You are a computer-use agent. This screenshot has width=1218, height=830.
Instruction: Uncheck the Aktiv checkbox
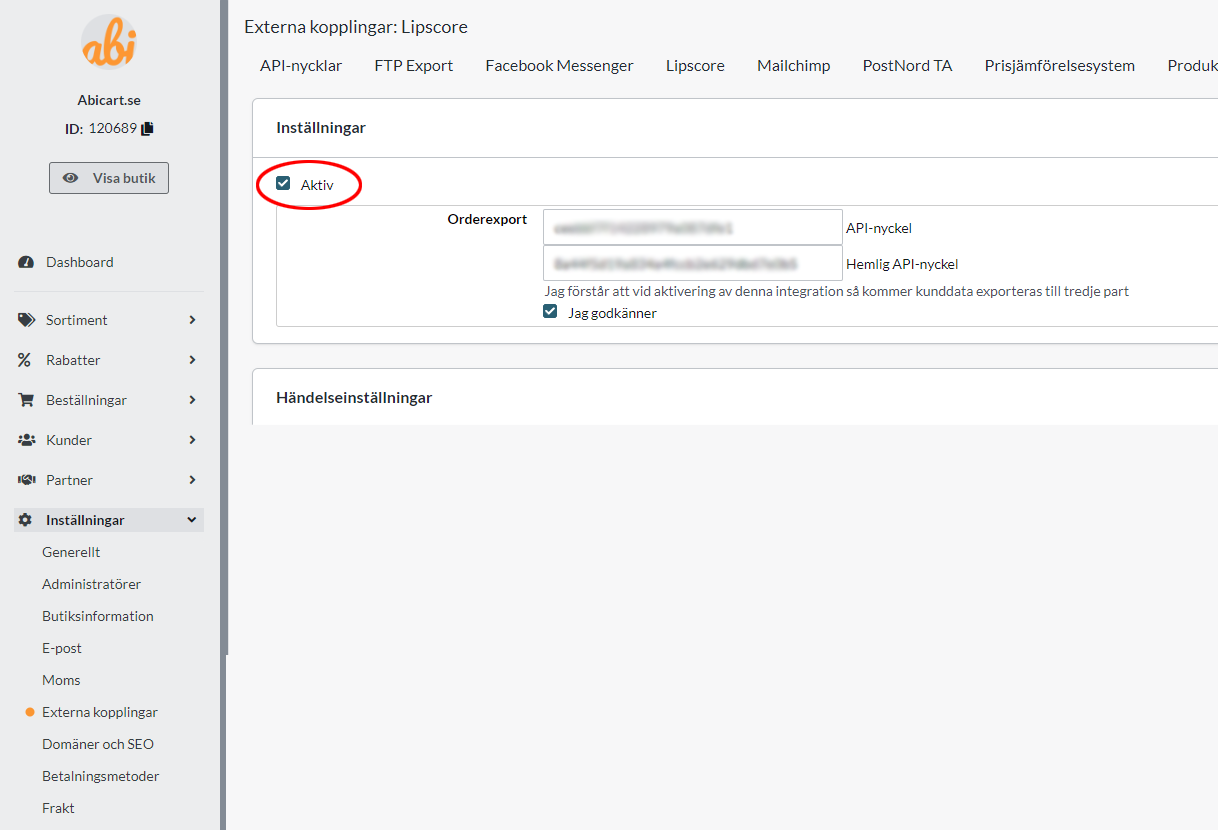point(283,184)
